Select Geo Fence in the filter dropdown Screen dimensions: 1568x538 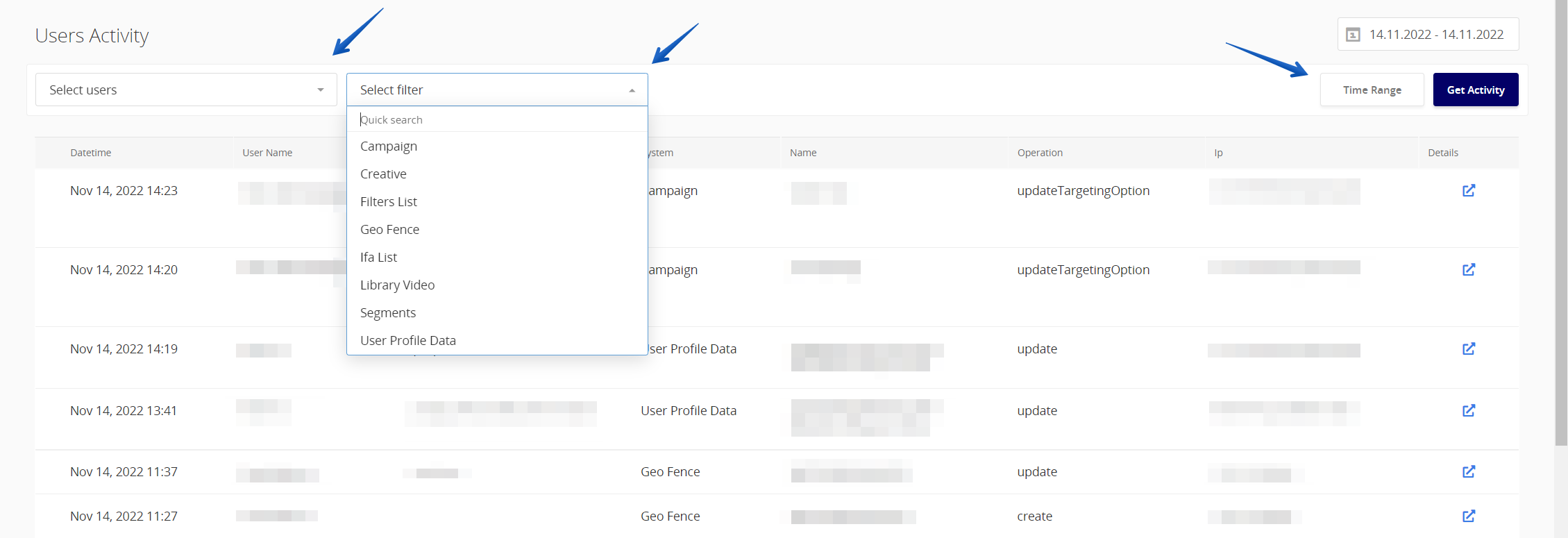[x=497, y=229]
